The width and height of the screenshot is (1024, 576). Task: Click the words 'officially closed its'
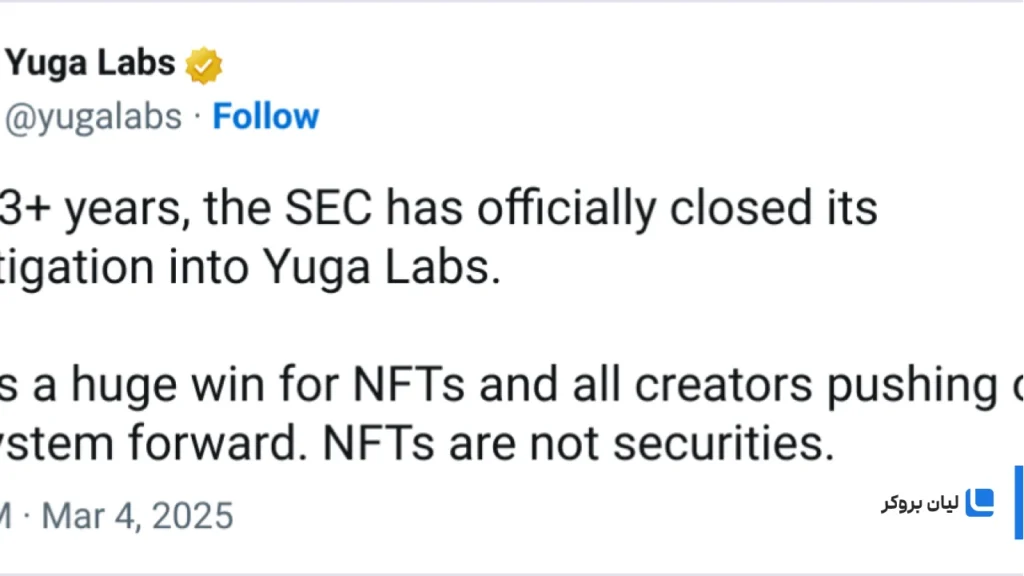click(x=677, y=210)
